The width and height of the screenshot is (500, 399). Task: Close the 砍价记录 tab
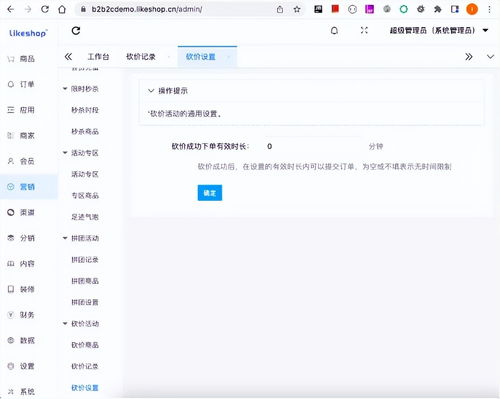pyautogui.click(x=169, y=57)
